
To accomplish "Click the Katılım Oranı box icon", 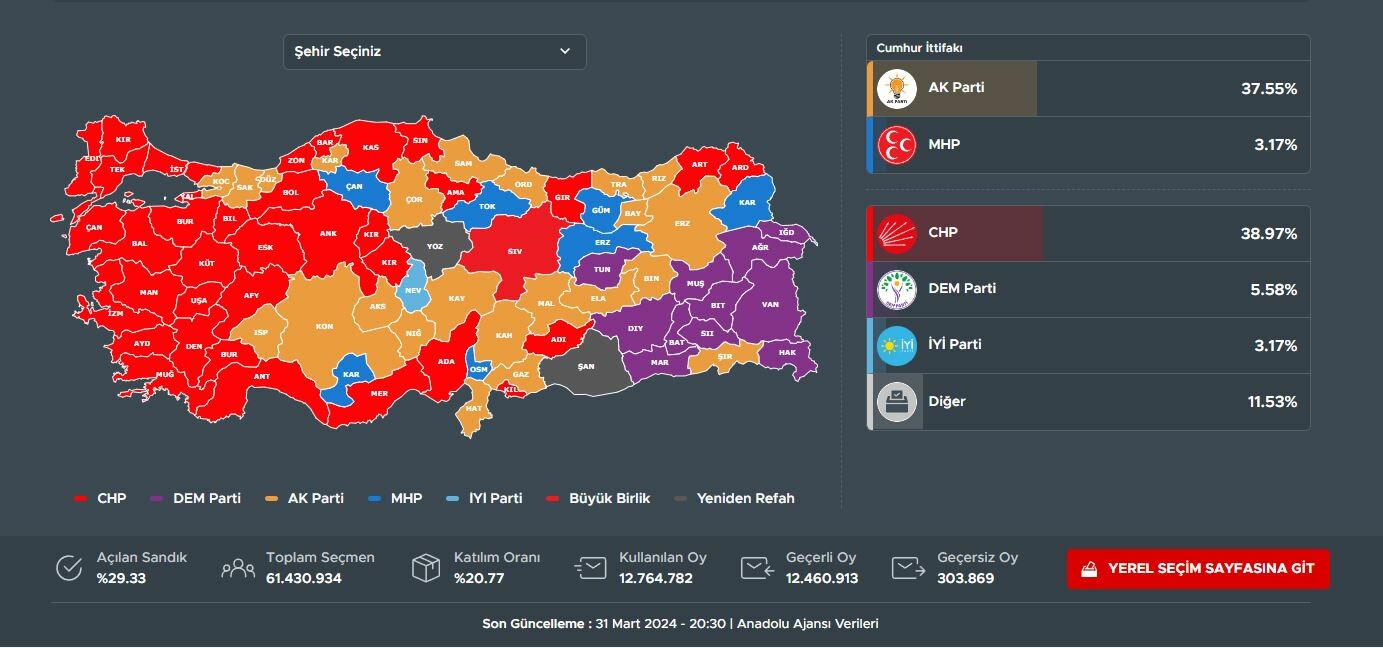I will pos(426,568).
